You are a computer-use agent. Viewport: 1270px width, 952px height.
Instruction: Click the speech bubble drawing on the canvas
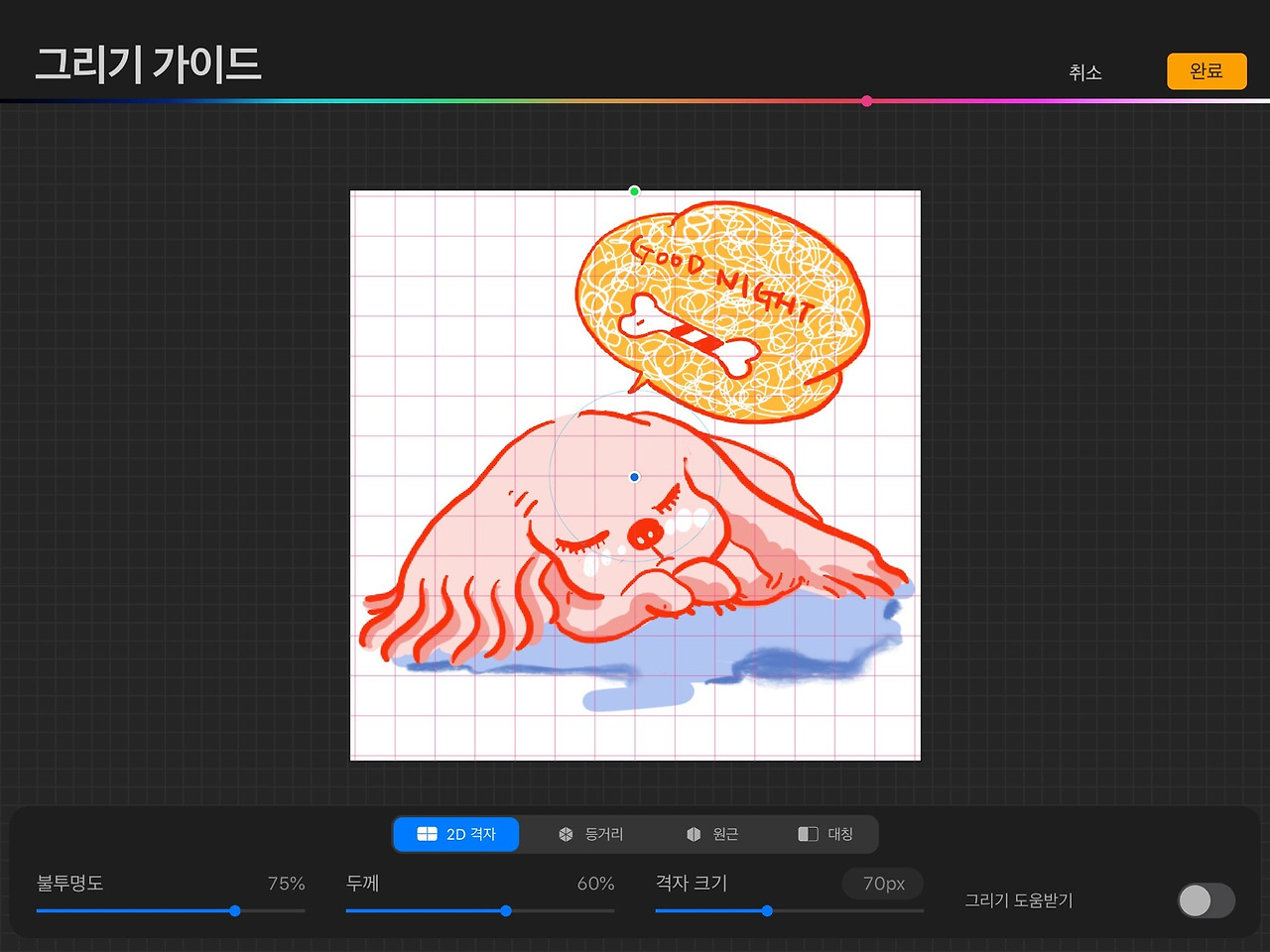[x=724, y=297]
